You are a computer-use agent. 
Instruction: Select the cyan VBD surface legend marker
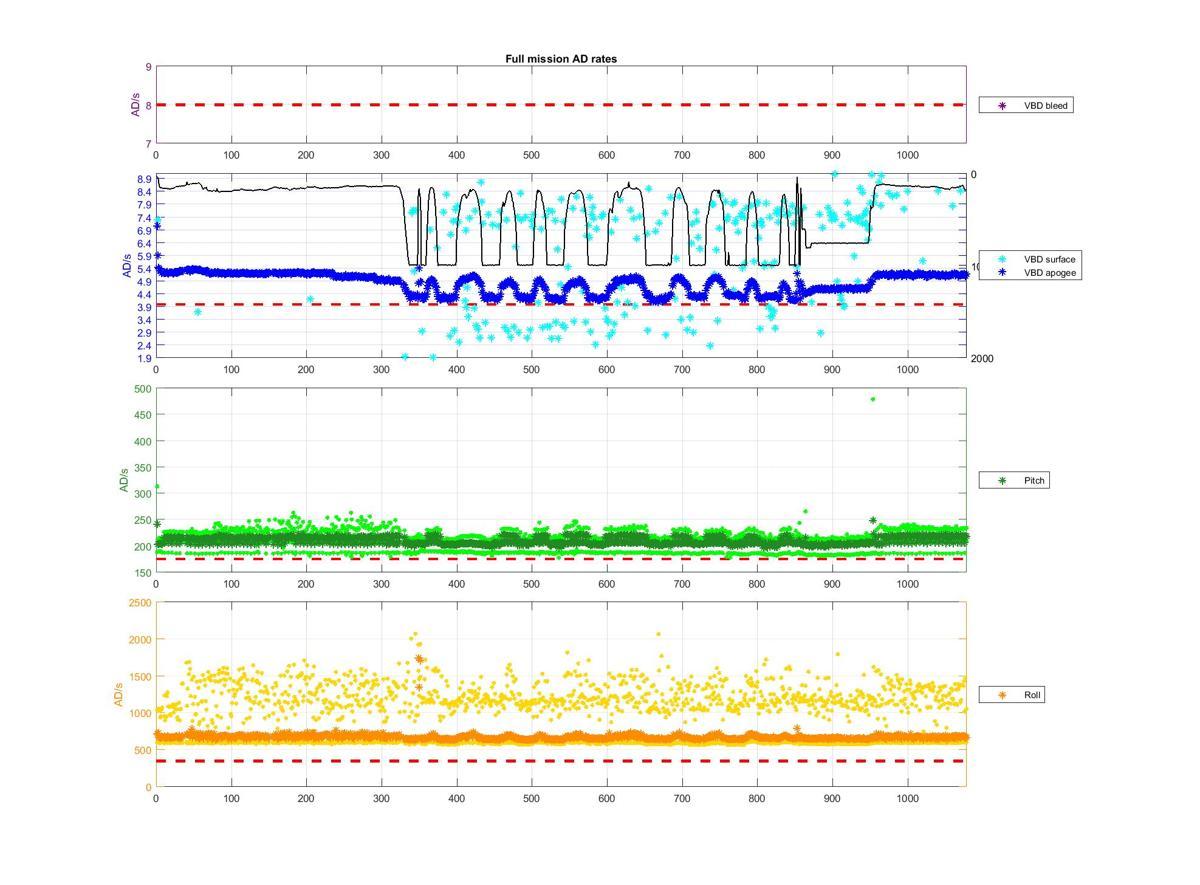(x=1001, y=259)
